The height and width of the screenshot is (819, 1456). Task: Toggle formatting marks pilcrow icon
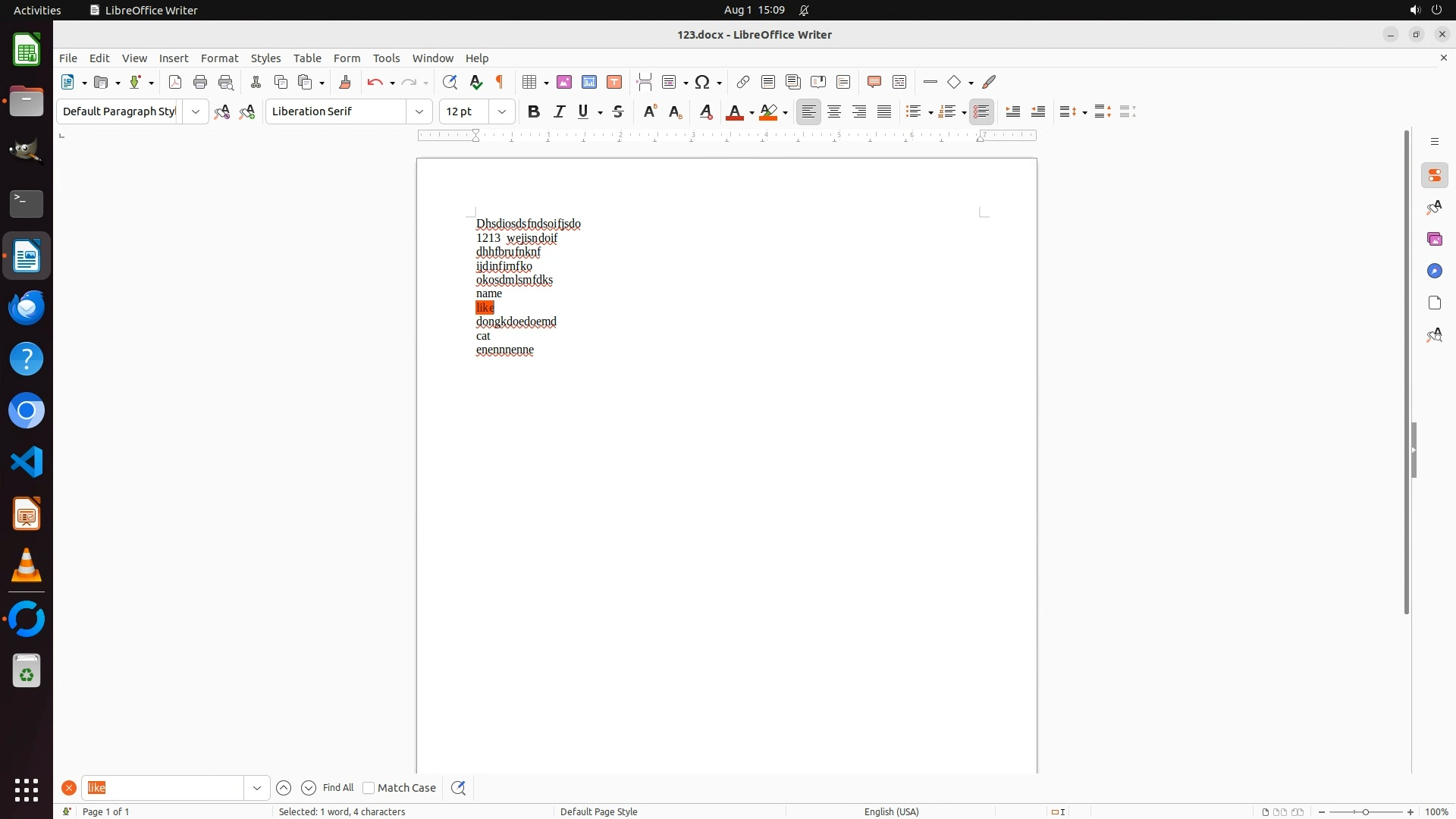tap(500, 82)
